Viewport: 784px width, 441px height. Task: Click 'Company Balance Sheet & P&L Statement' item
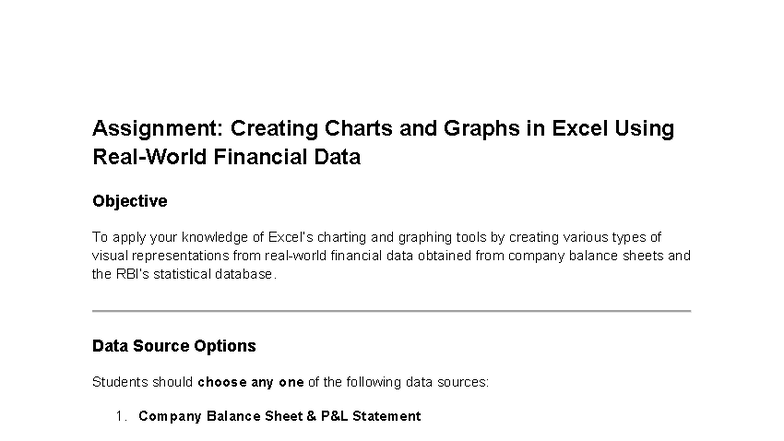[280, 416]
